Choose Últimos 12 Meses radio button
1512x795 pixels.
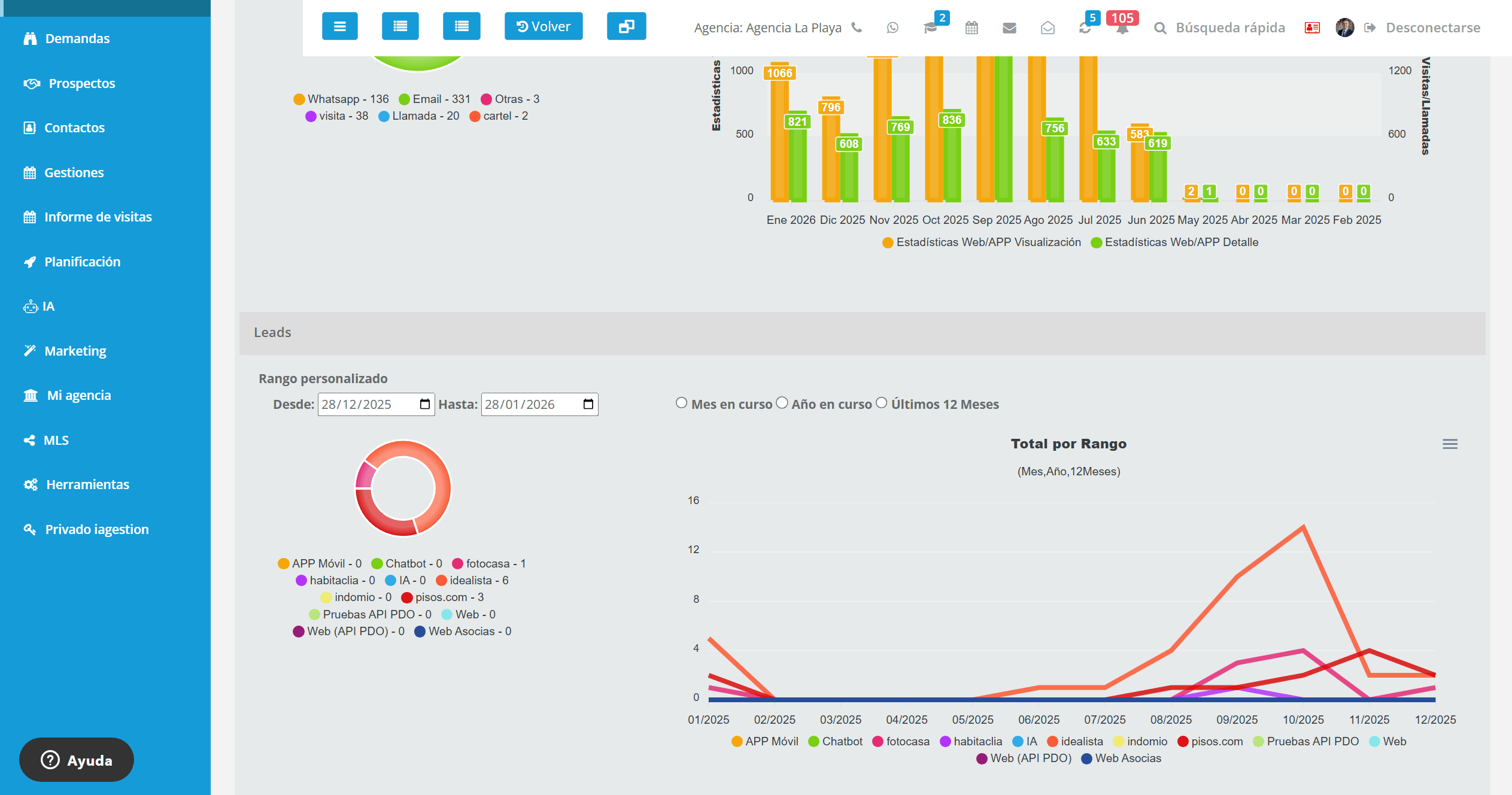881,403
